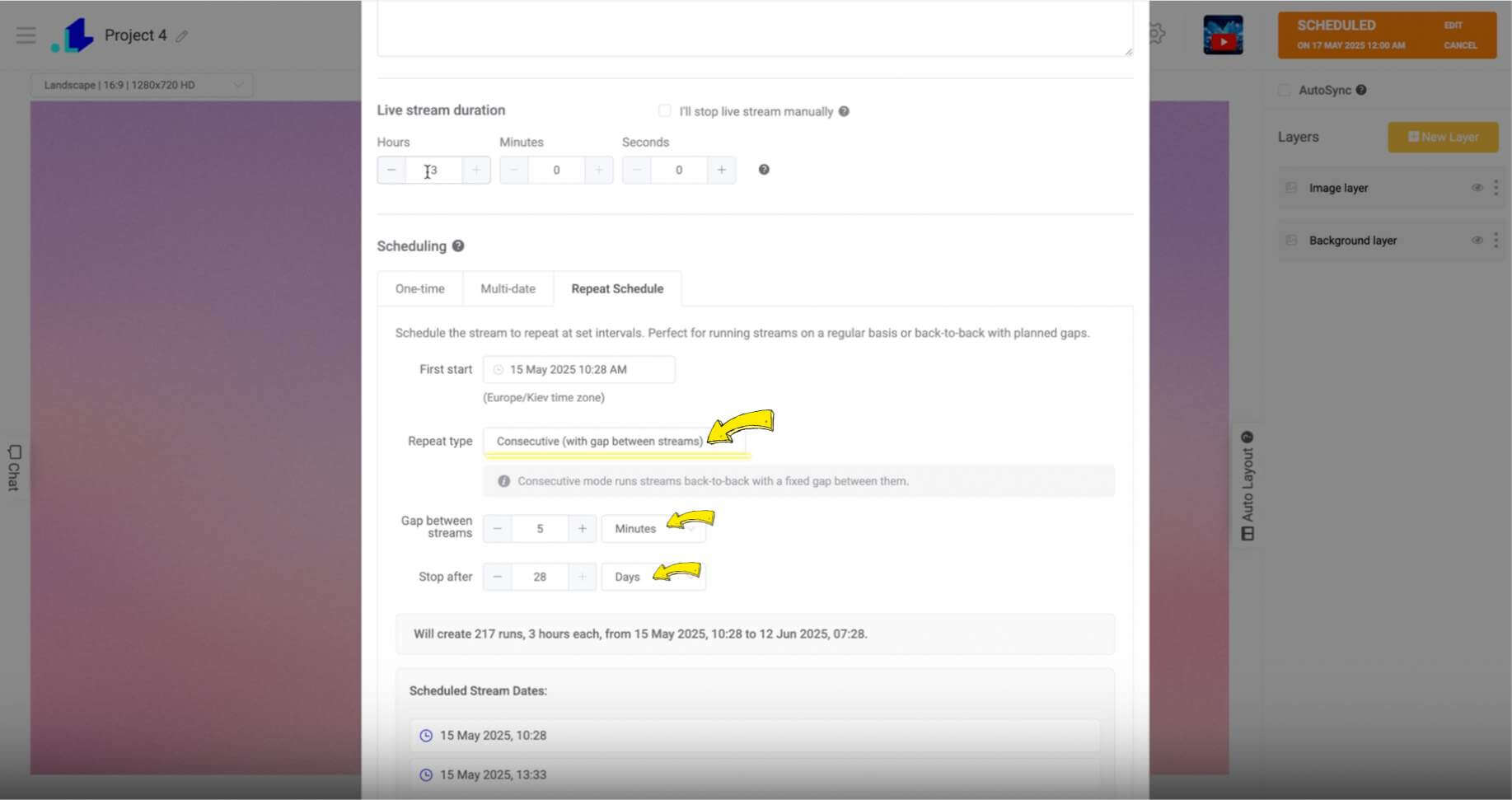1512x800 pixels.
Task: Hide the Background layer
Action: coord(1477,241)
